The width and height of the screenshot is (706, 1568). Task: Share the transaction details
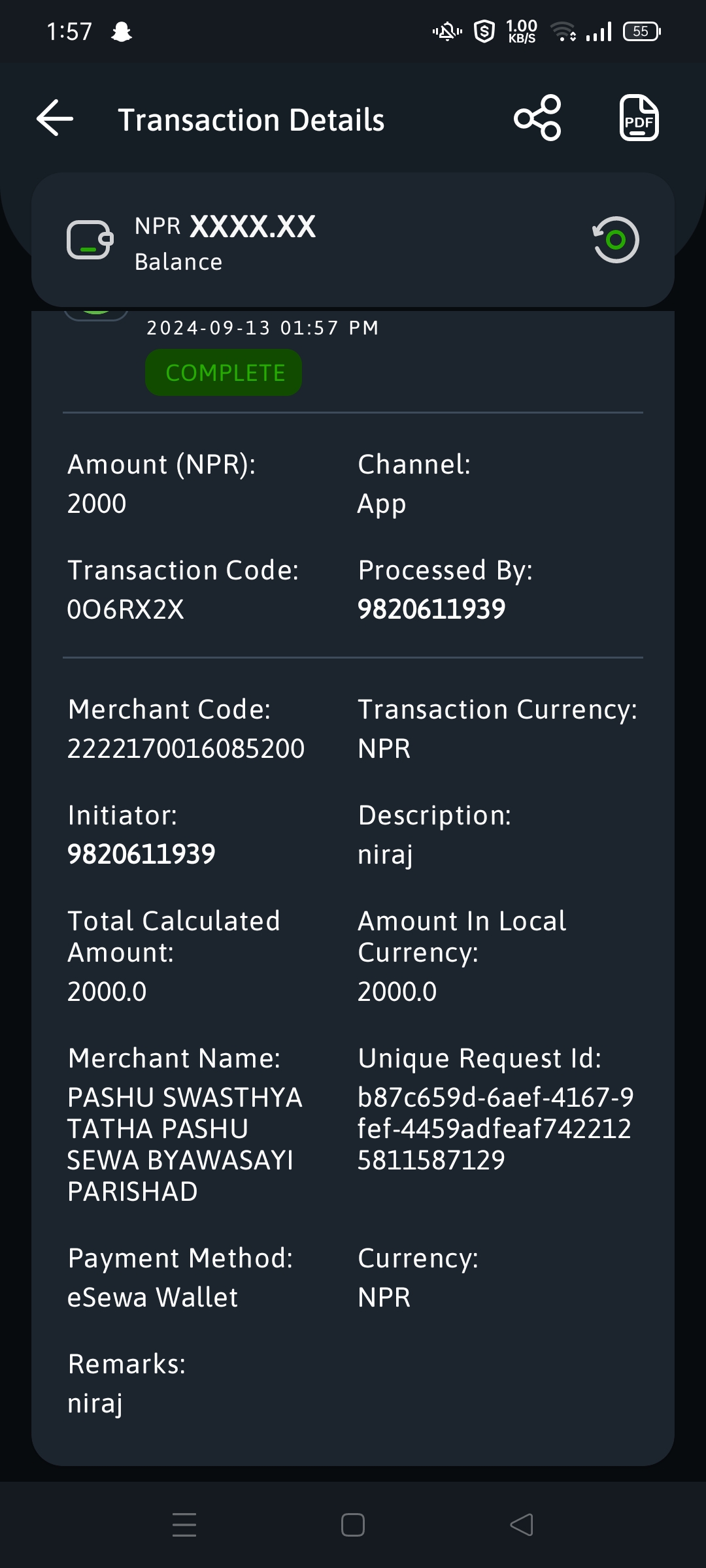click(x=537, y=118)
